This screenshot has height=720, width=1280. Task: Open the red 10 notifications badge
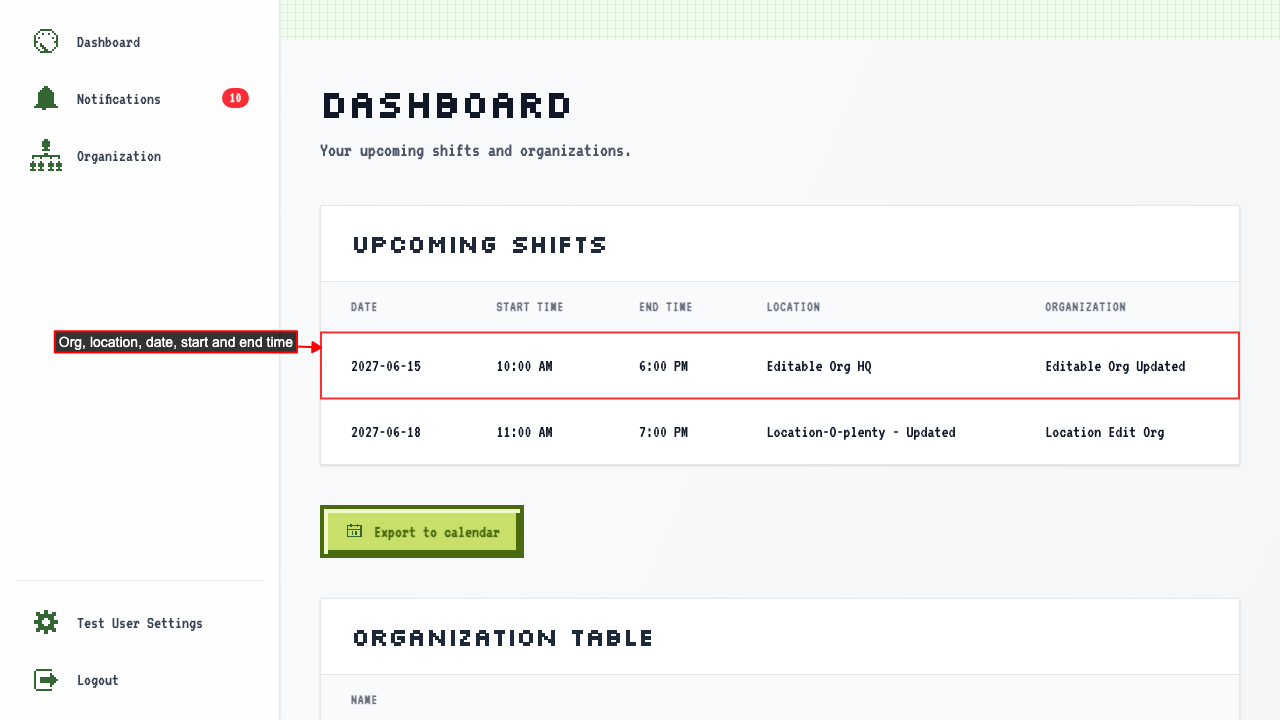click(235, 98)
